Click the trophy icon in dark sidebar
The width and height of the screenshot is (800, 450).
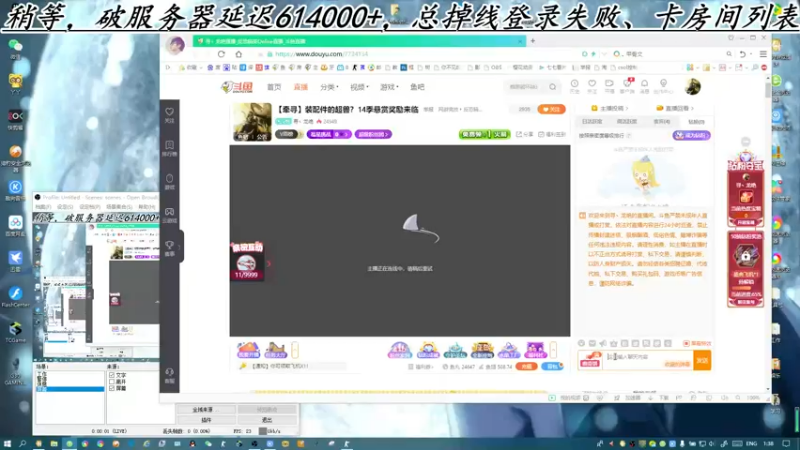[x=169, y=245]
